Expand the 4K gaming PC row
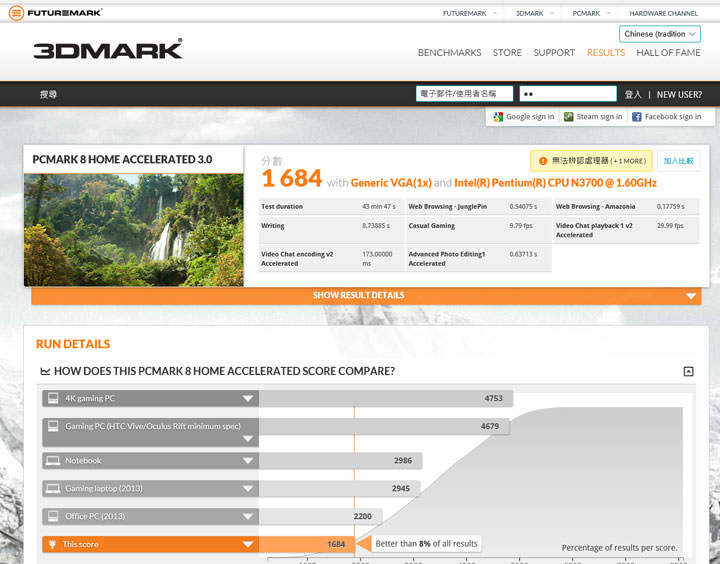720x564 pixels. point(248,399)
